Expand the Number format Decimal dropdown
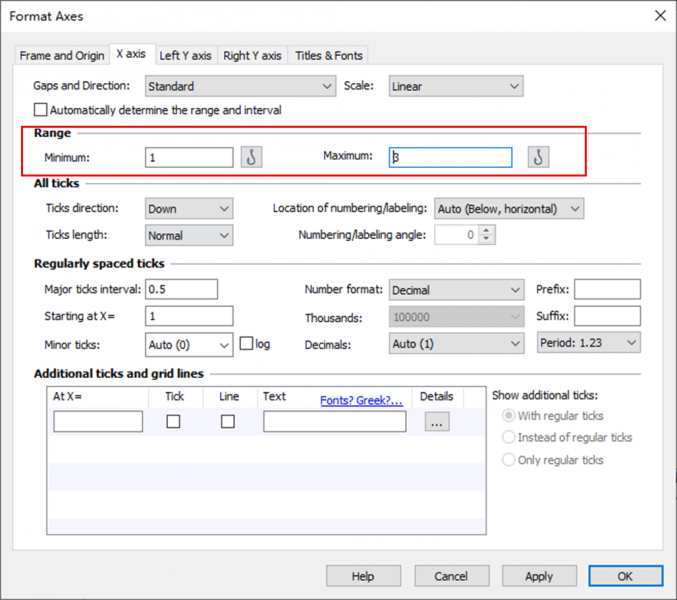 (455, 290)
